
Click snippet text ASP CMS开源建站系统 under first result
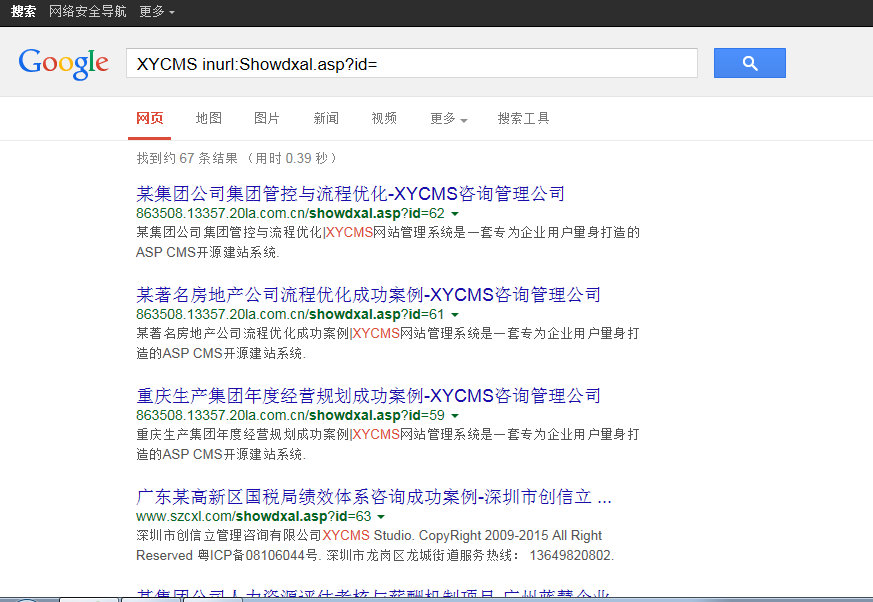point(208,252)
